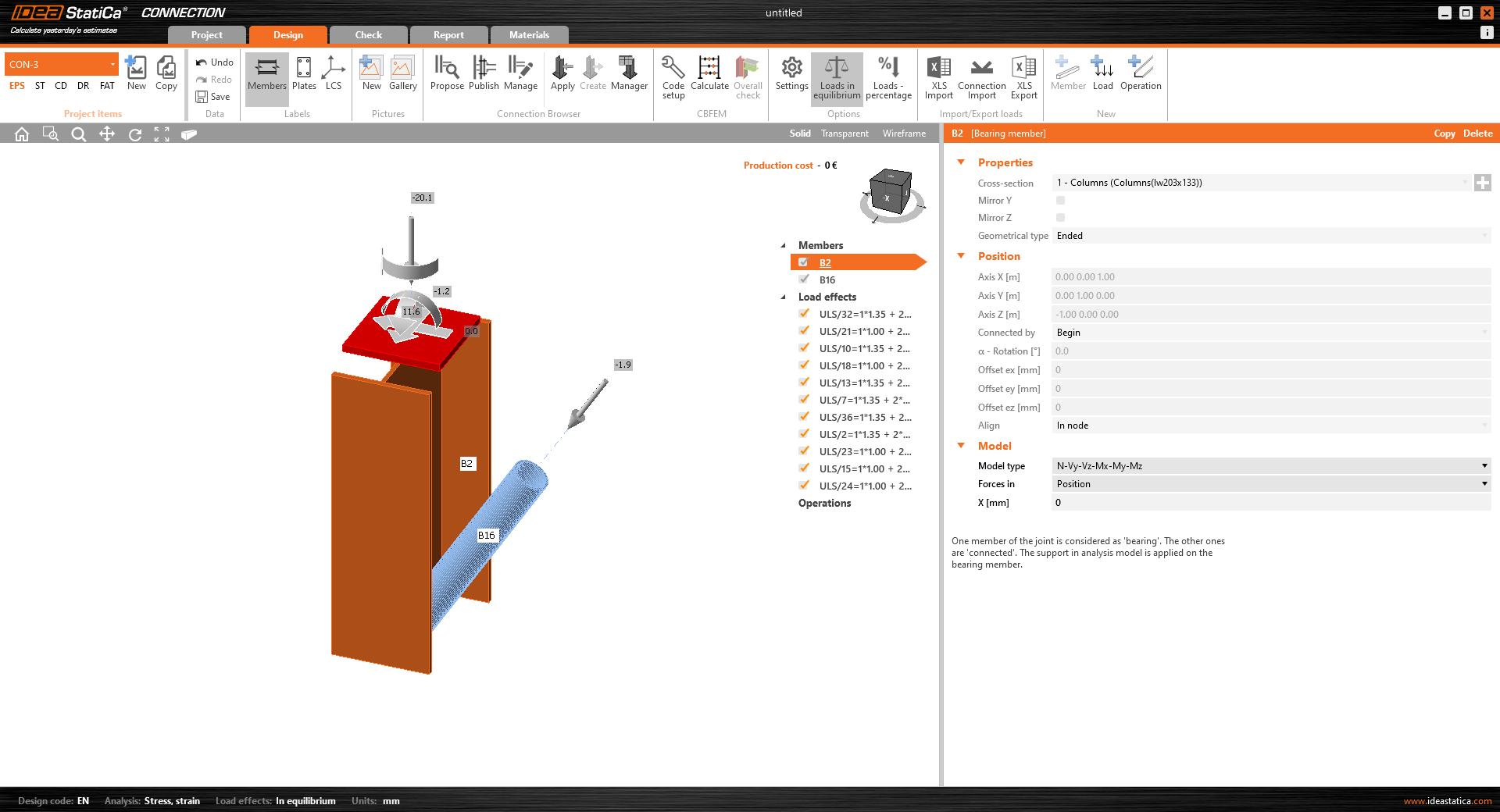Collapse the Position section
This screenshot has height=812, width=1500.
[x=960, y=256]
